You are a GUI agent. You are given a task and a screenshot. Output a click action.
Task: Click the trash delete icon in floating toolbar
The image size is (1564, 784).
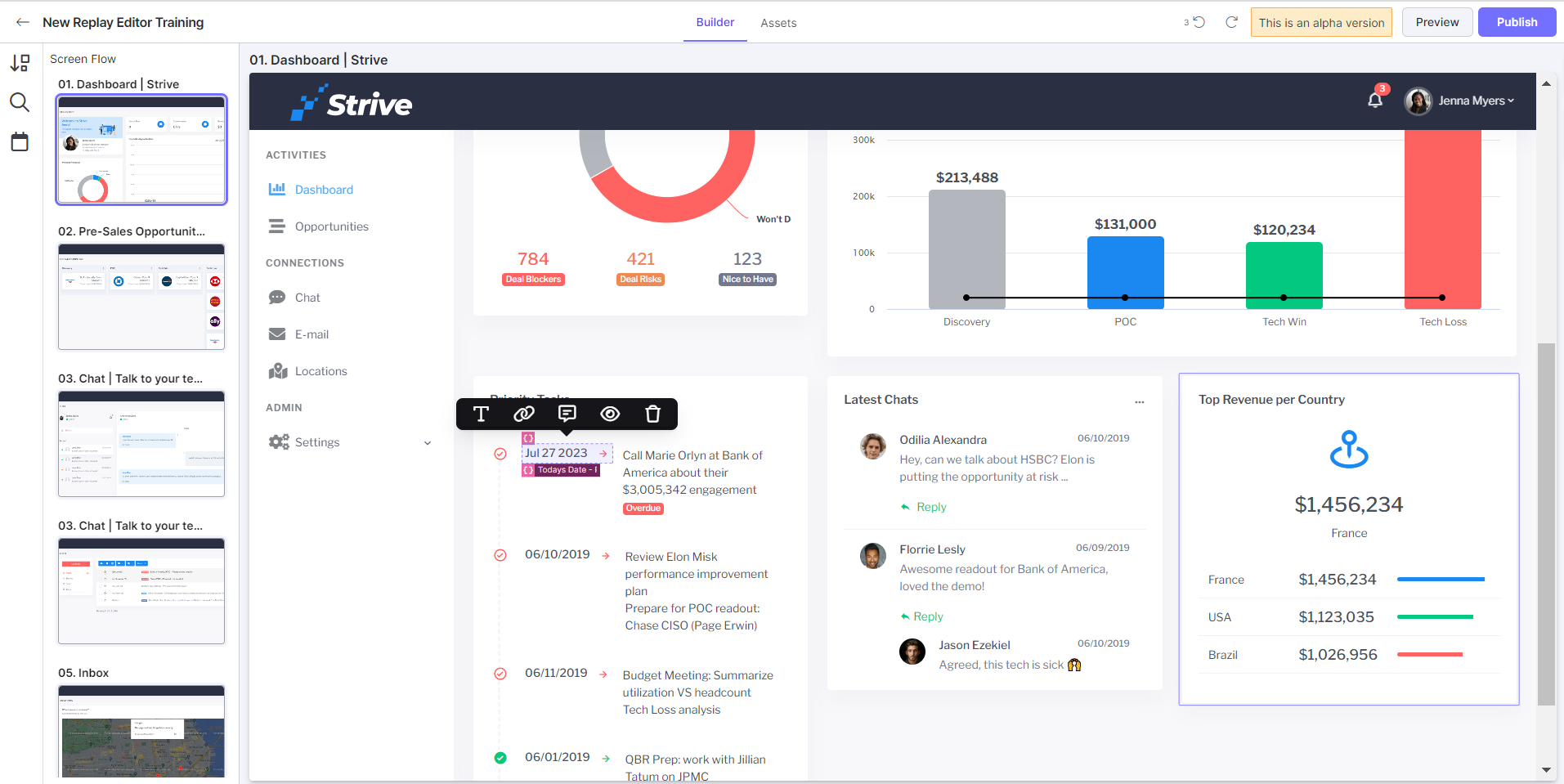point(652,414)
